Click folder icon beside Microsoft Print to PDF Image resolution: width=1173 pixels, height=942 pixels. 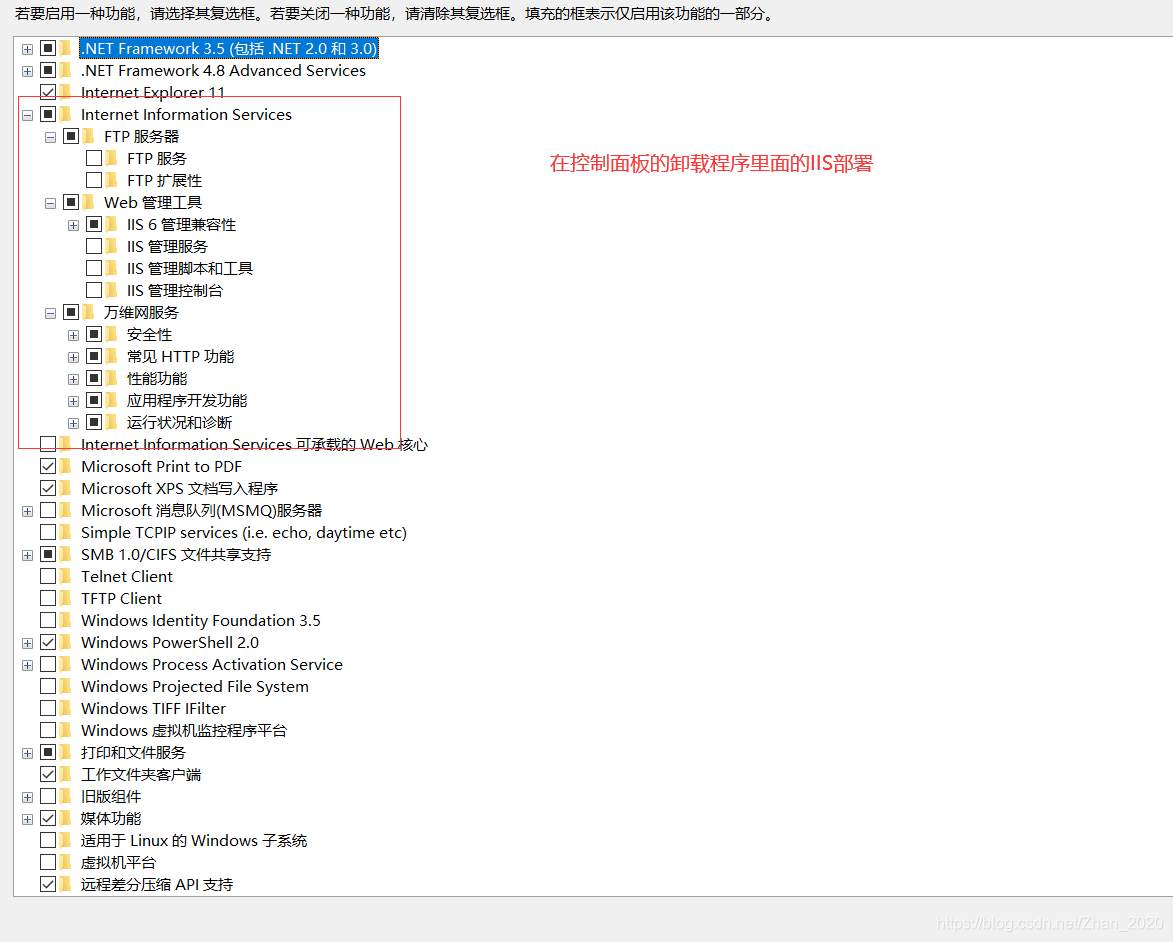tap(66, 466)
